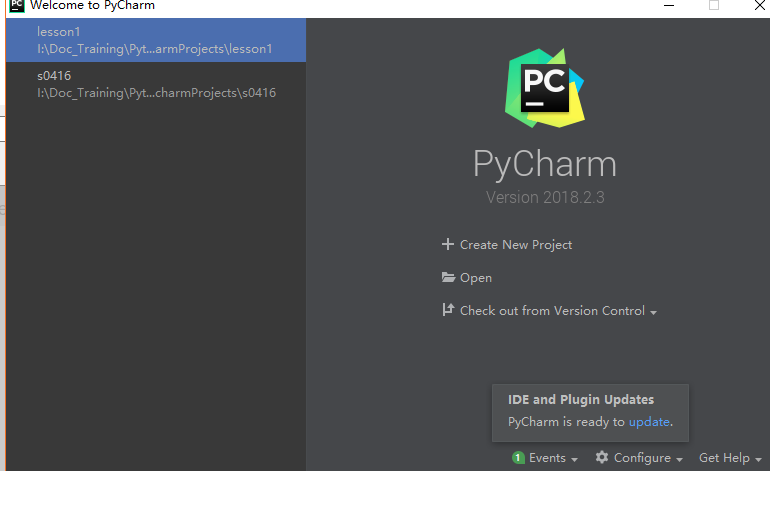Click the PyCharm logo image
The height and width of the screenshot is (507, 770).
click(545, 88)
